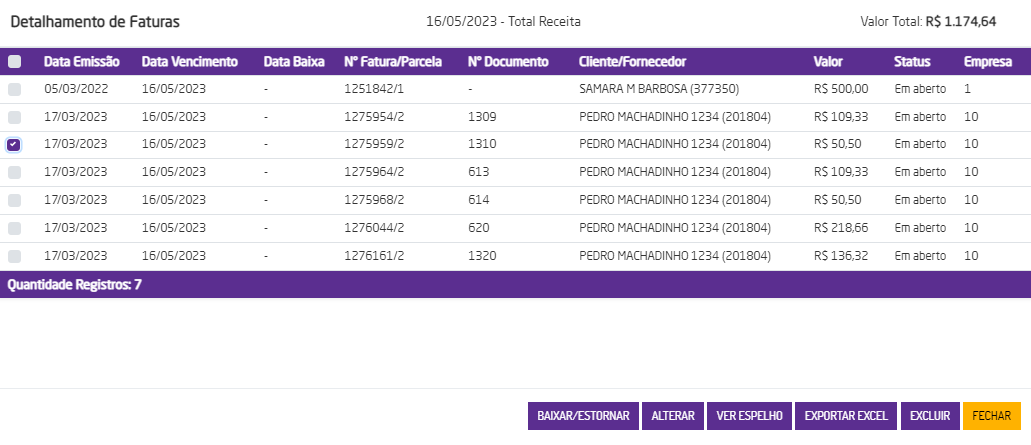Open Ver Espelho for selected invoice

click(750, 417)
